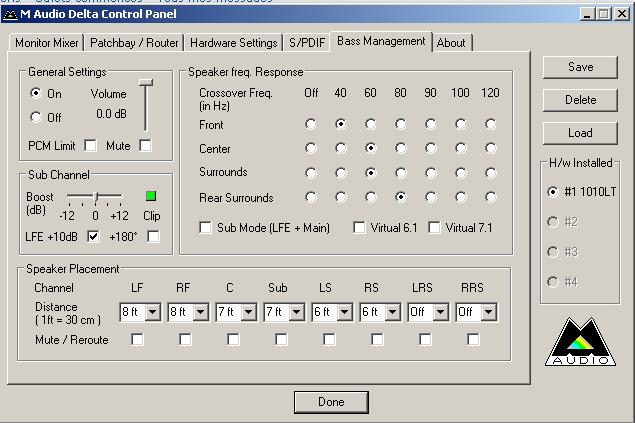Click the Volume slider handle

coord(146,83)
